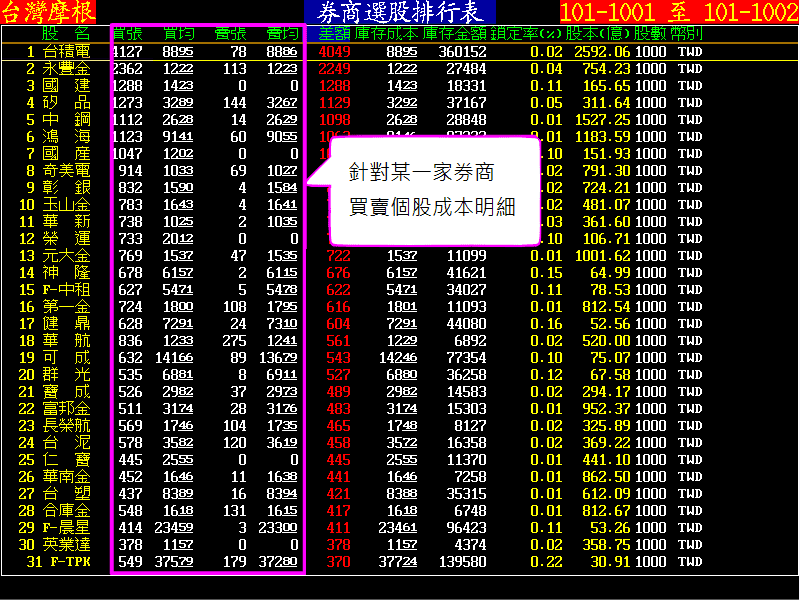Click the 101-1001 至 101-1002 date range

(678, 12)
